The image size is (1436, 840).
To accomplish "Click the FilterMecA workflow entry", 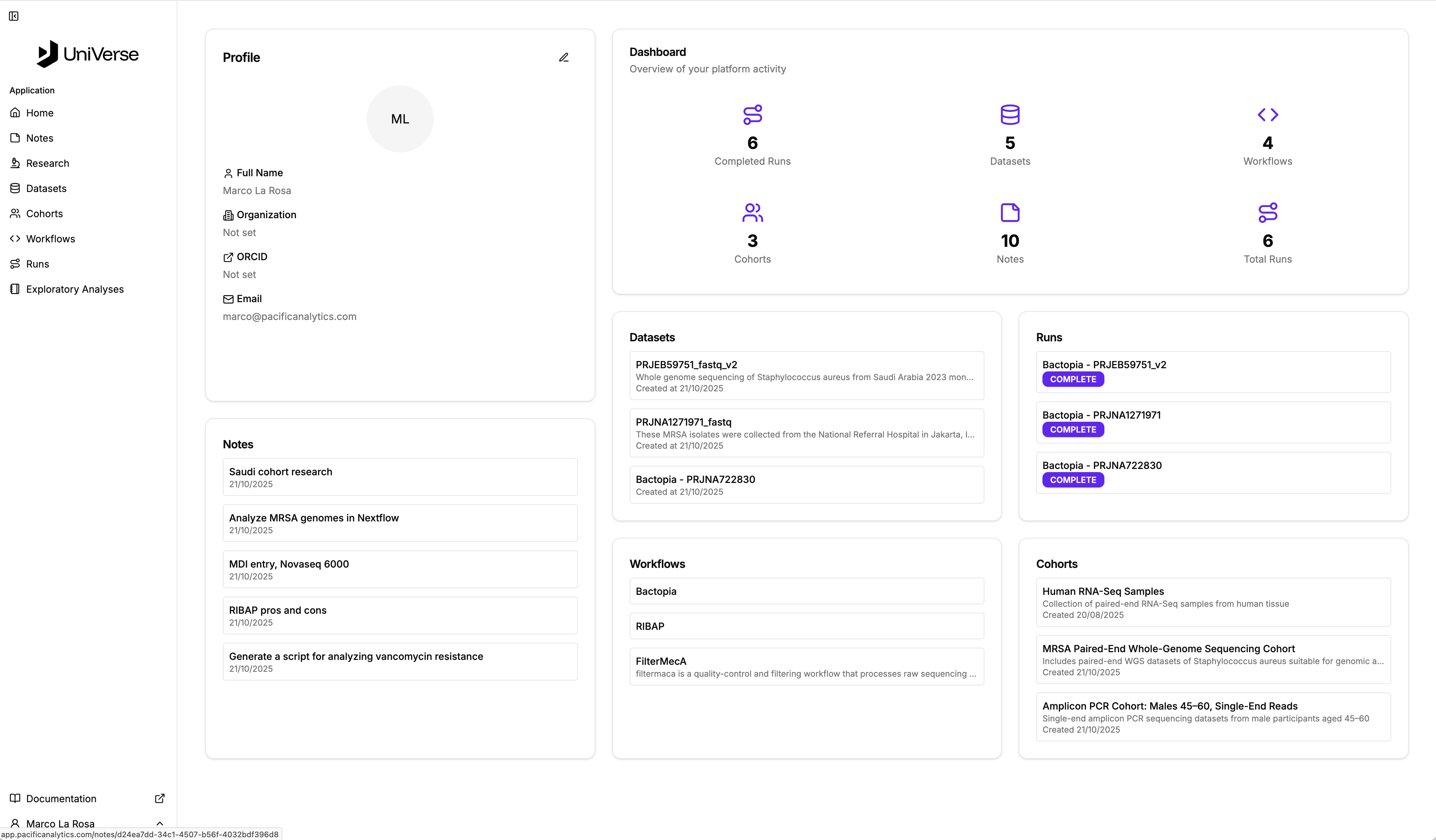I will 806,666.
